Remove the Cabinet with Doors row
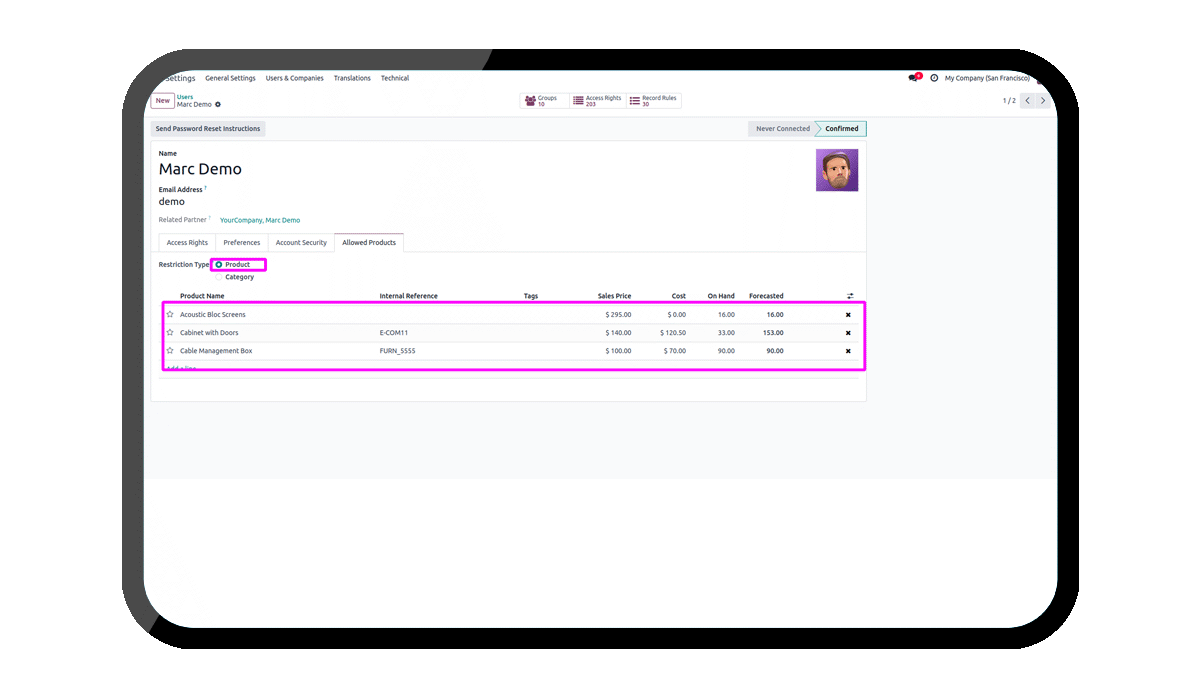Image resolution: width=1200 pixels, height=697 pixels. (x=848, y=333)
